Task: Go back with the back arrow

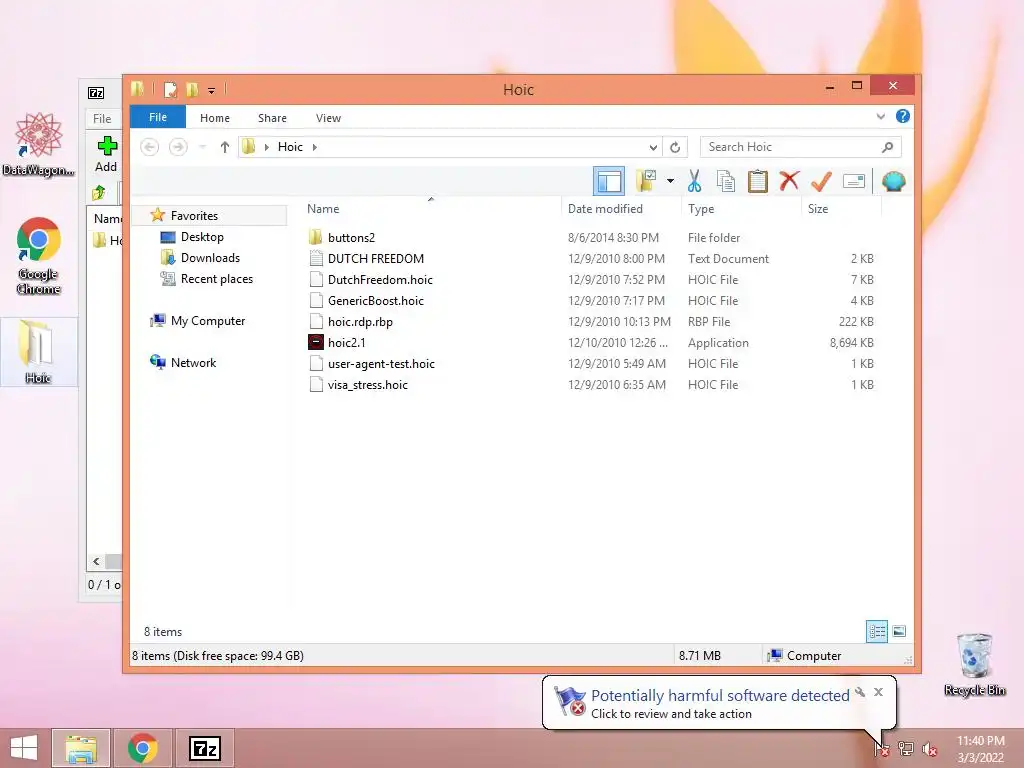Action: [150, 147]
